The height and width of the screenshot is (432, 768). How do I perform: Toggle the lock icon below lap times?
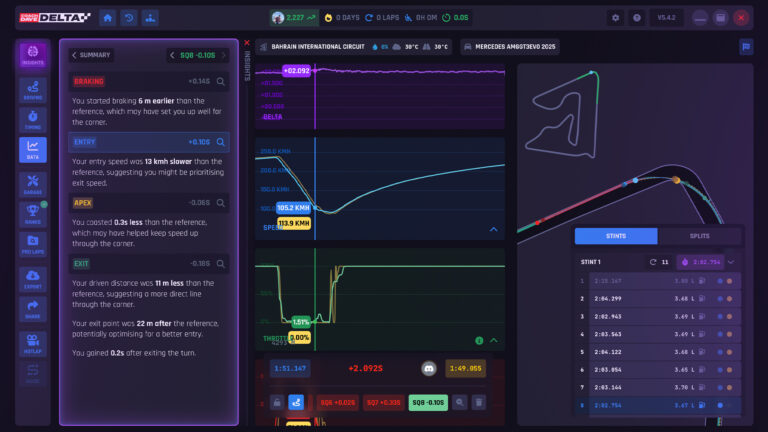276,402
